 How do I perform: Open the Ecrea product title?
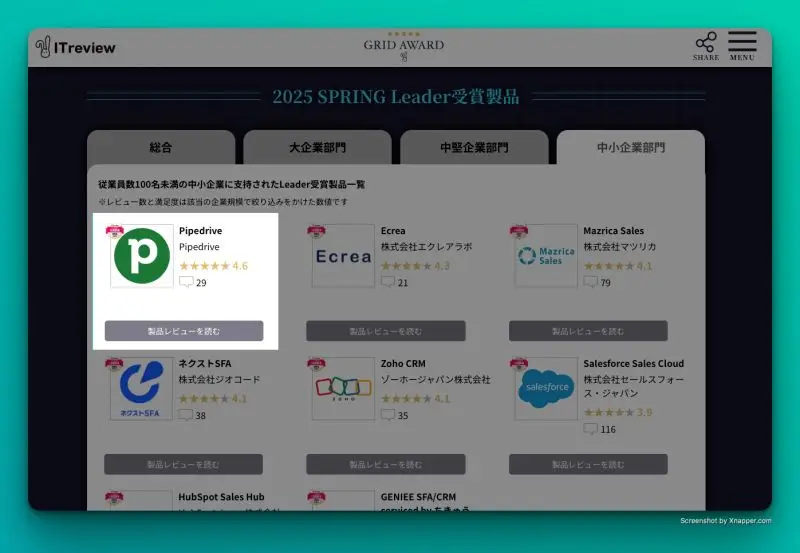[x=393, y=231]
